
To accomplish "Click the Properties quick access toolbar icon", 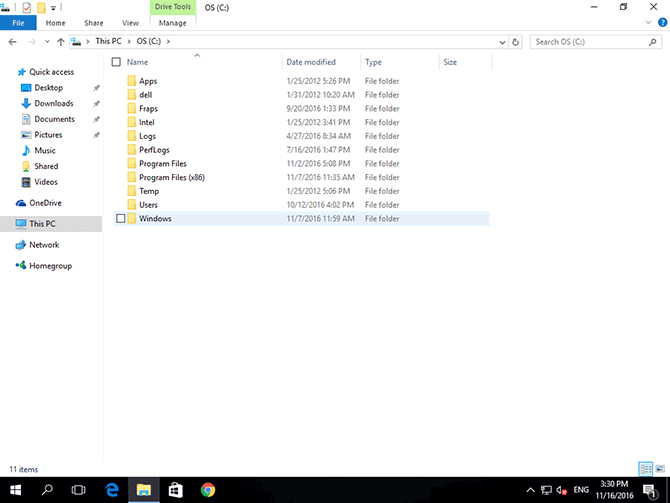I will pos(26,7).
